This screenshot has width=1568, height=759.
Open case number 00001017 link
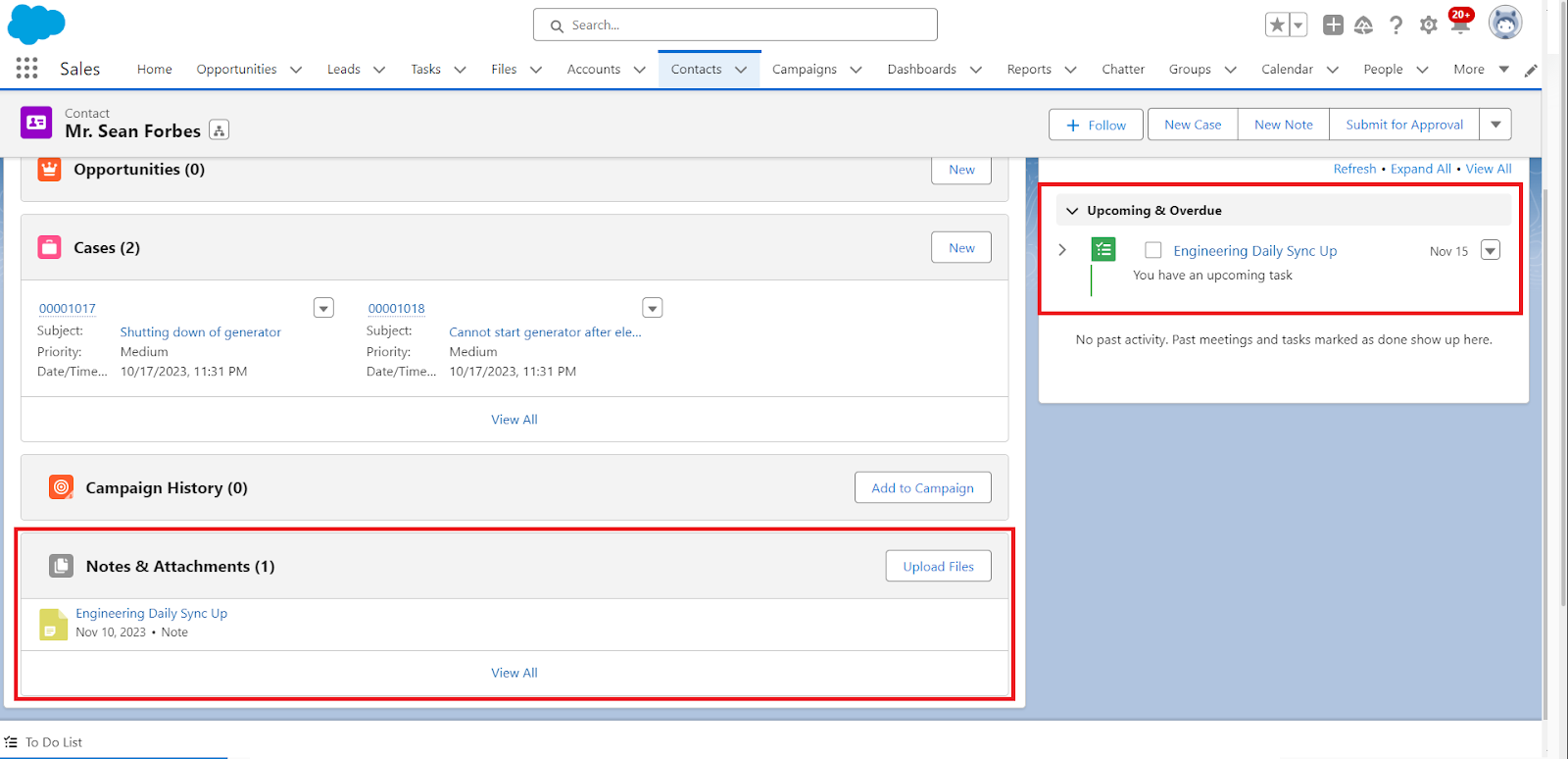pyautogui.click(x=68, y=308)
